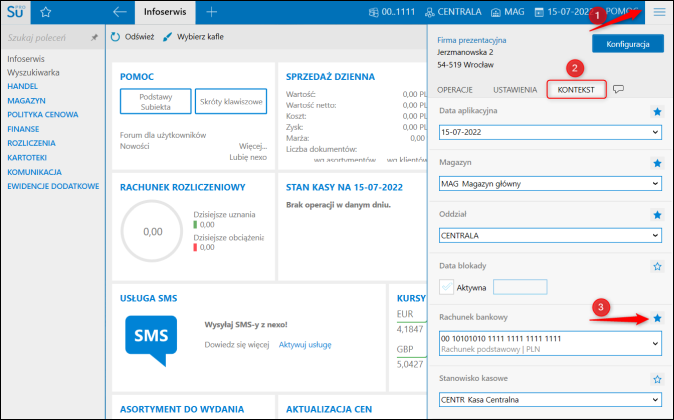Viewport: 674px width, 420px height.
Task: Toggle favorite star for Stanowisko kasowe
Action: tap(657, 379)
